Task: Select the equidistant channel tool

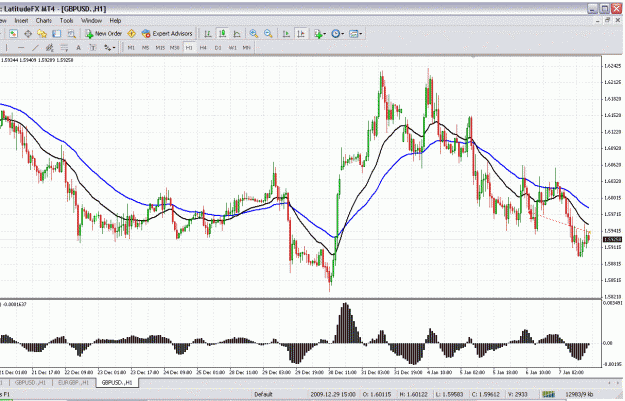Action: click(49, 48)
